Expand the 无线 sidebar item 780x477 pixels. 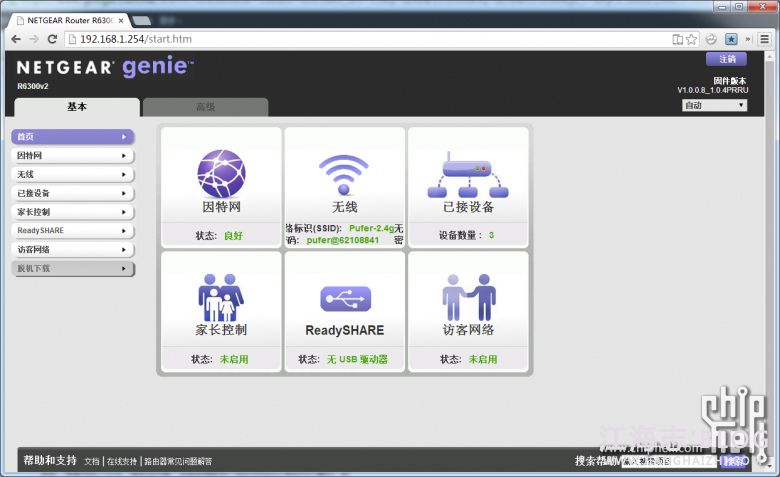(72, 174)
